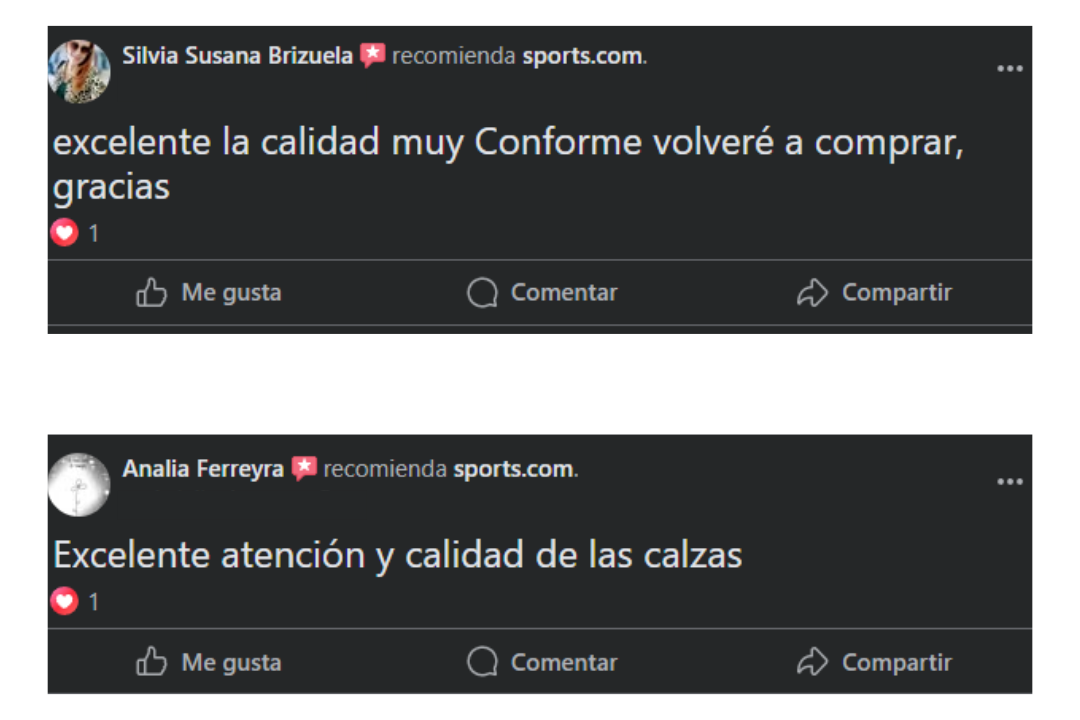Click the Analia Ferreyra name link

[x=203, y=469]
